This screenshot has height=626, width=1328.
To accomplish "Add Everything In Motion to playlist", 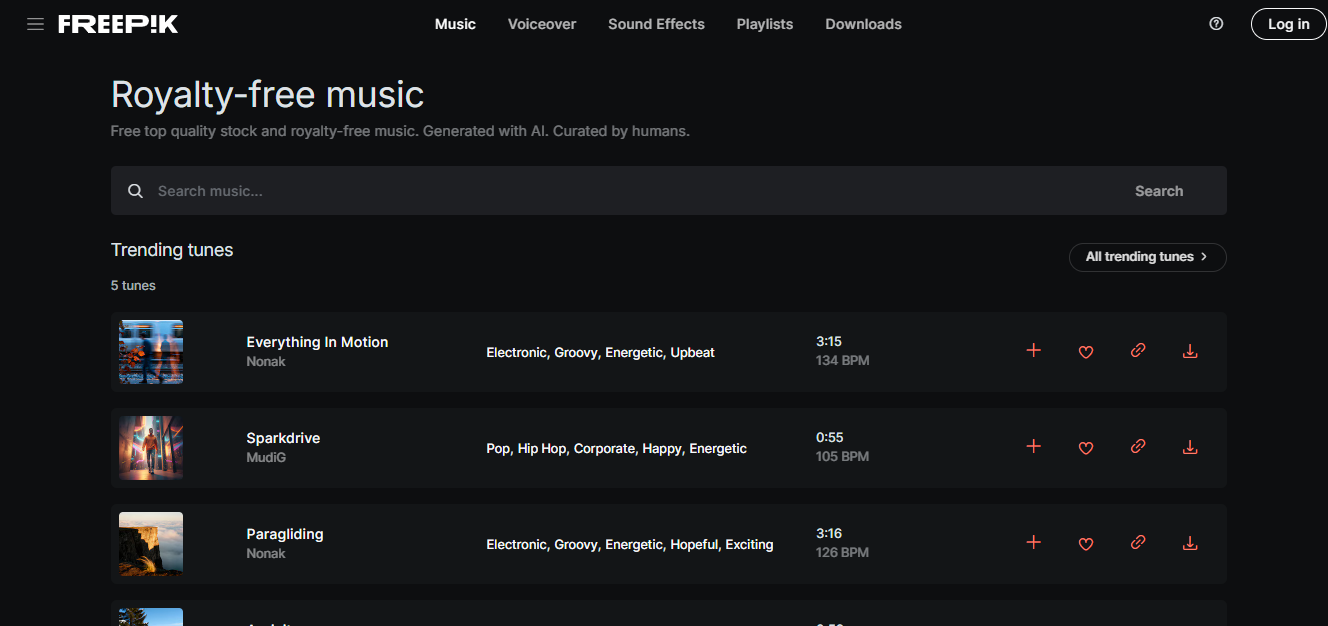I will tap(1034, 351).
